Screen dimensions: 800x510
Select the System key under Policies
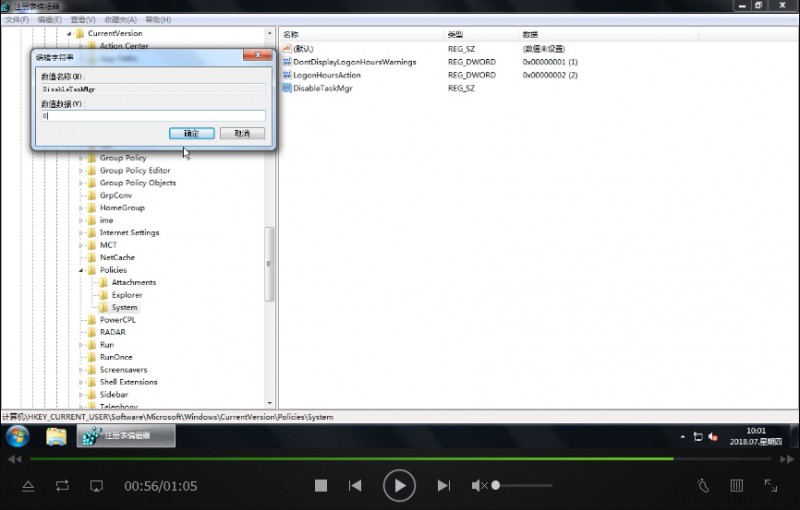pyautogui.click(x=124, y=307)
